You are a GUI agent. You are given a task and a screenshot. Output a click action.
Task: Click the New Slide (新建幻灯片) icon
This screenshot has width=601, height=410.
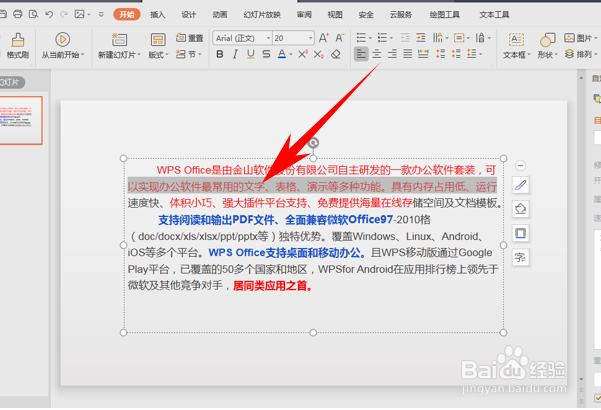119,39
